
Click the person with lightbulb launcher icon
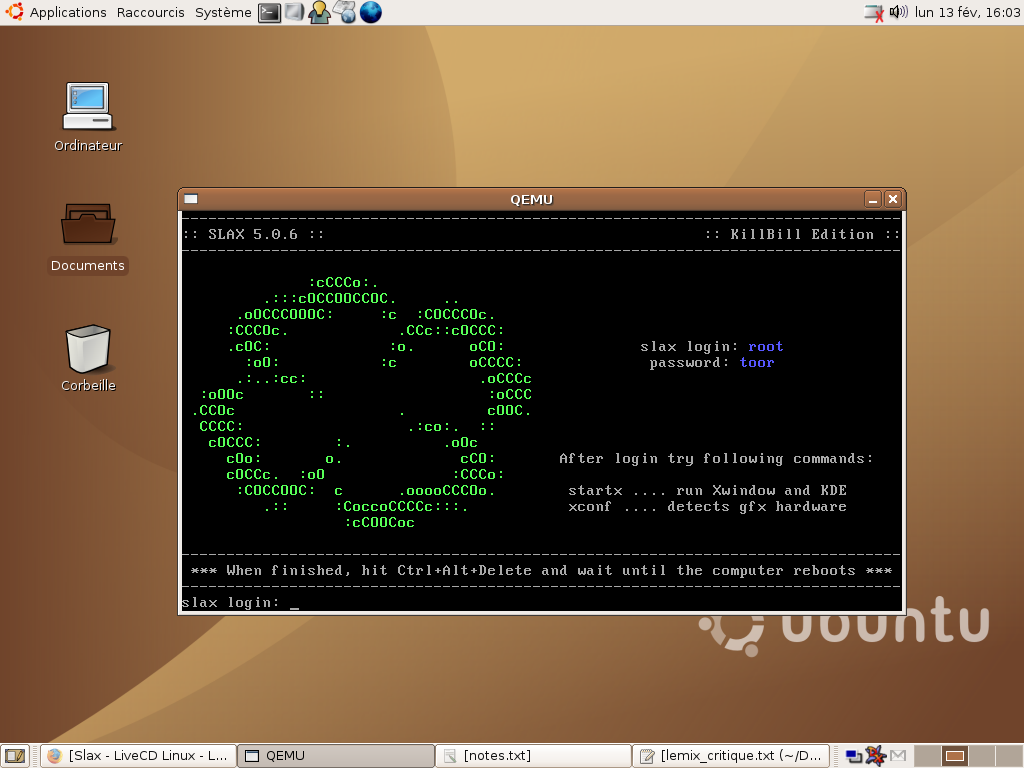pyautogui.click(x=319, y=12)
